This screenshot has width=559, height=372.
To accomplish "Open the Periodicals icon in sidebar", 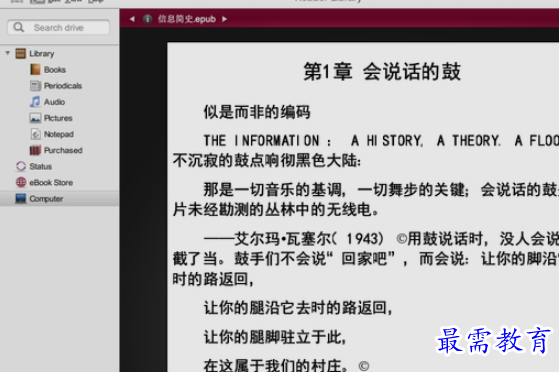I will tap(35, 86).
